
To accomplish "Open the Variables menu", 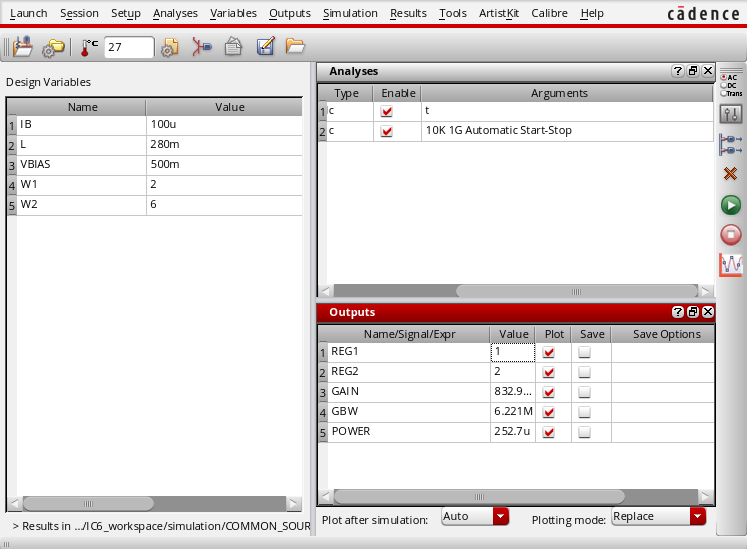I will [x=233, y=13].
